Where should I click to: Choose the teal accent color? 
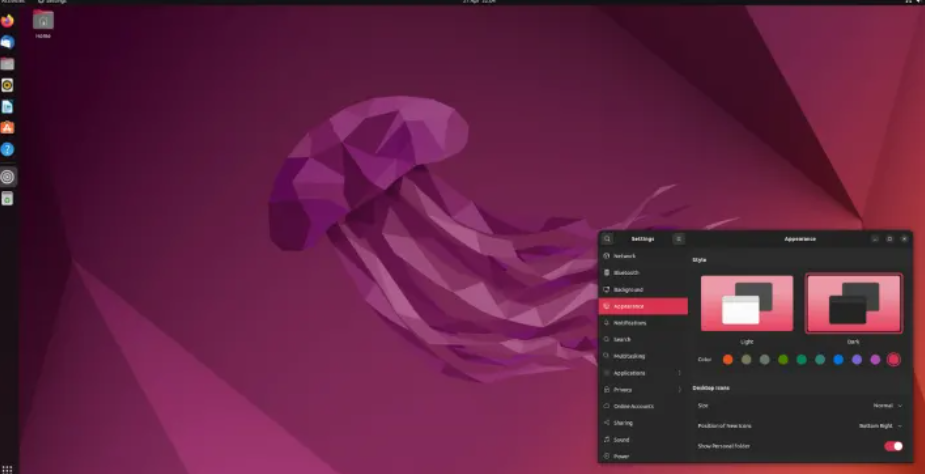820,359
